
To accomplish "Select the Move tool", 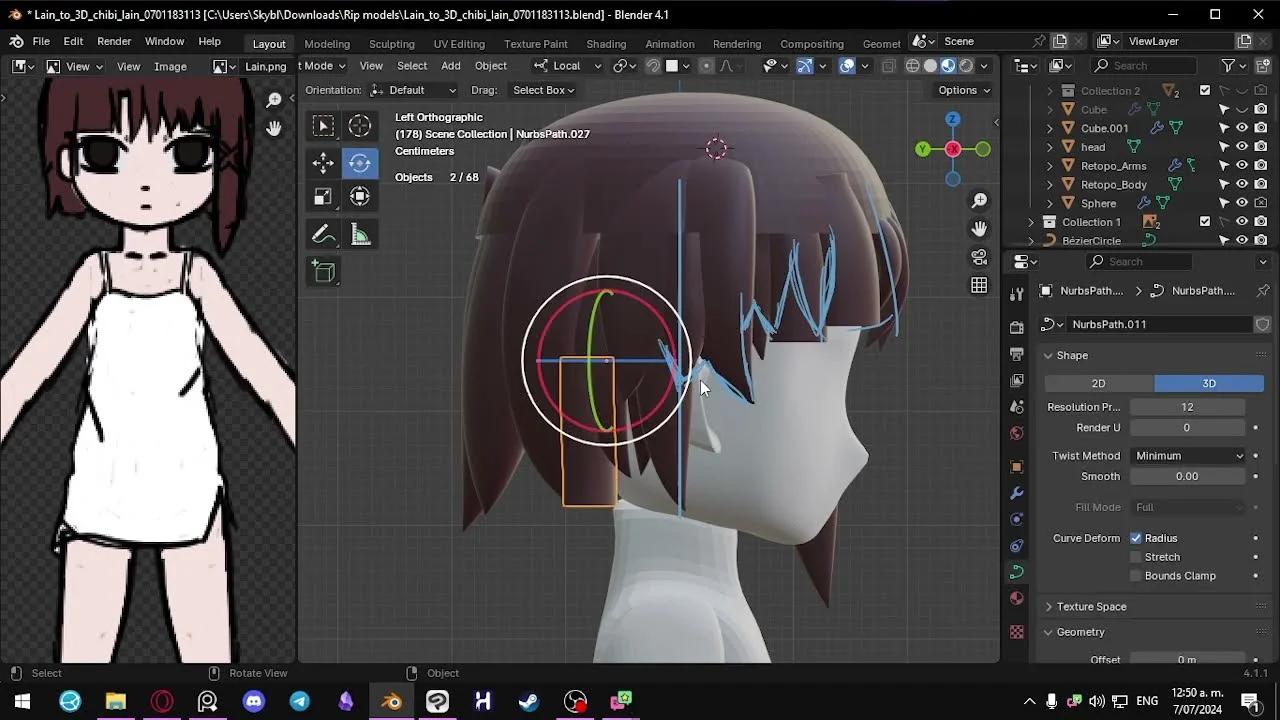I will pos(324,162).
